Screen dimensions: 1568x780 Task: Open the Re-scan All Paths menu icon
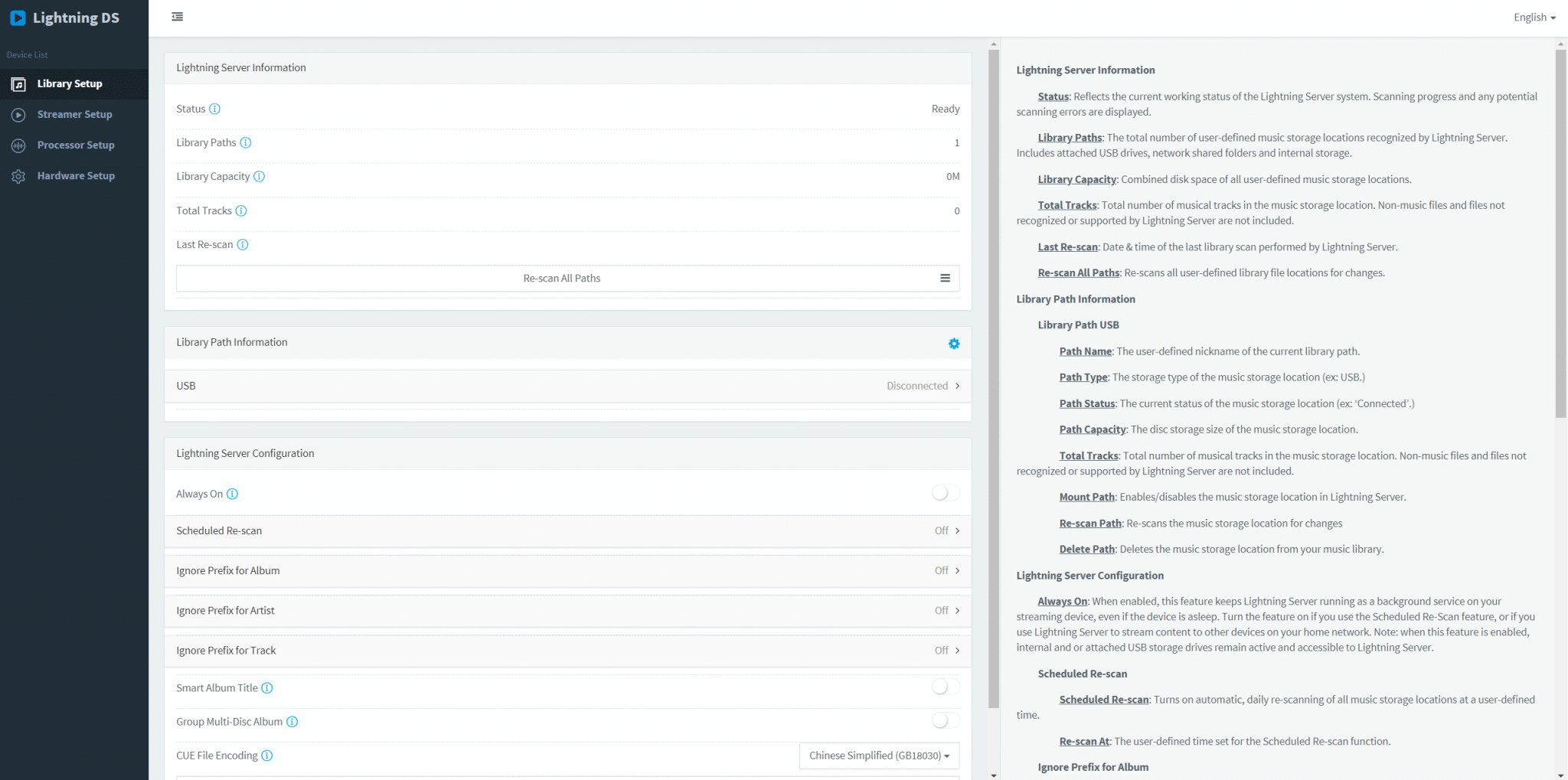pos(946,278)
